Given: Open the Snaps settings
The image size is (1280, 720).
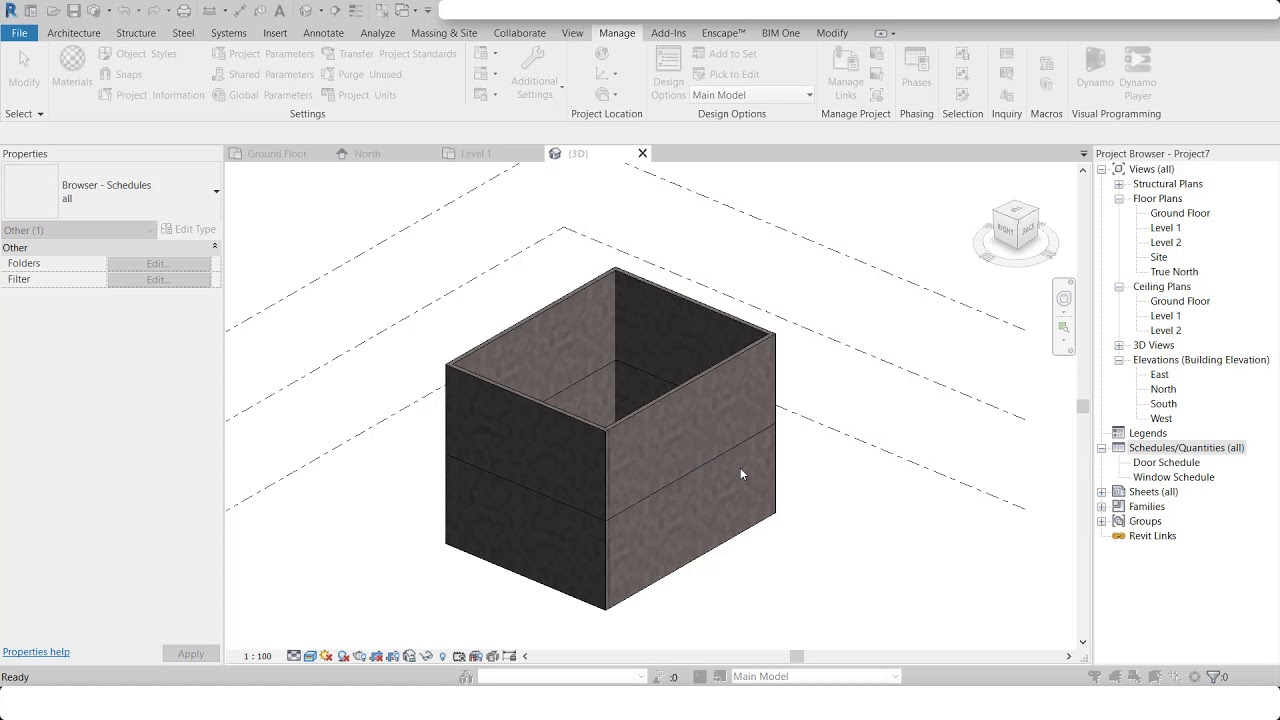Looking at the screenshot, I should pos(120,74).
